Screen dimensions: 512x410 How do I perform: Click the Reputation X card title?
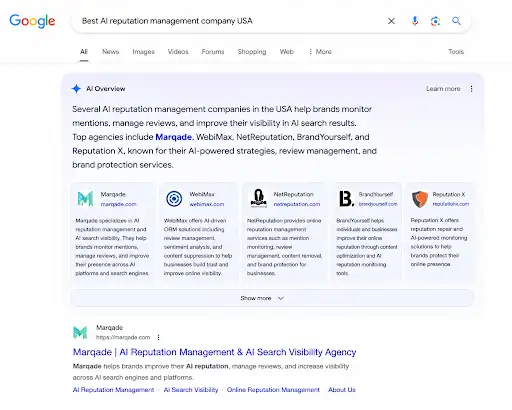[449, 194]
